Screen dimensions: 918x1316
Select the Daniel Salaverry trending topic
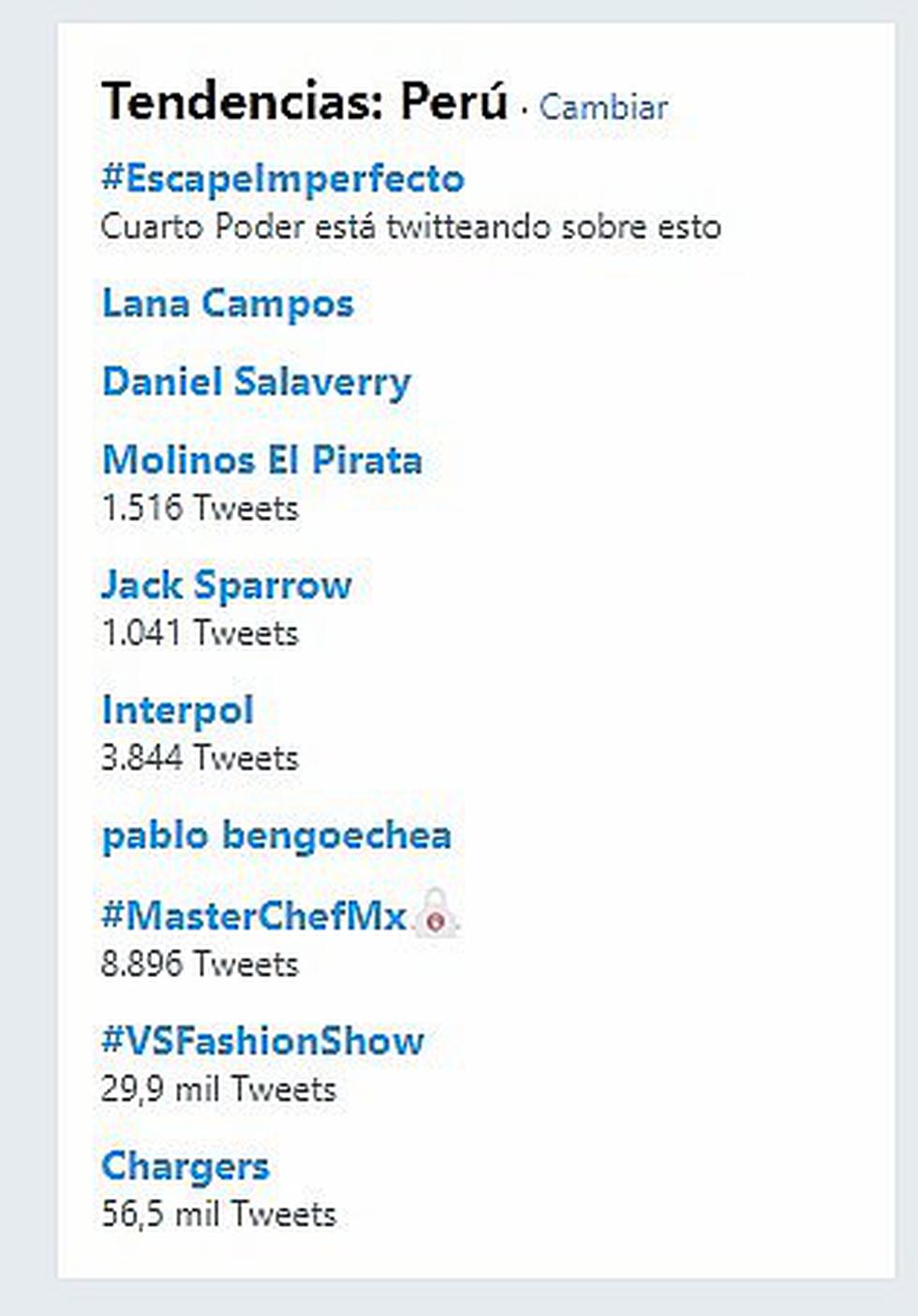tap(257, 382)
